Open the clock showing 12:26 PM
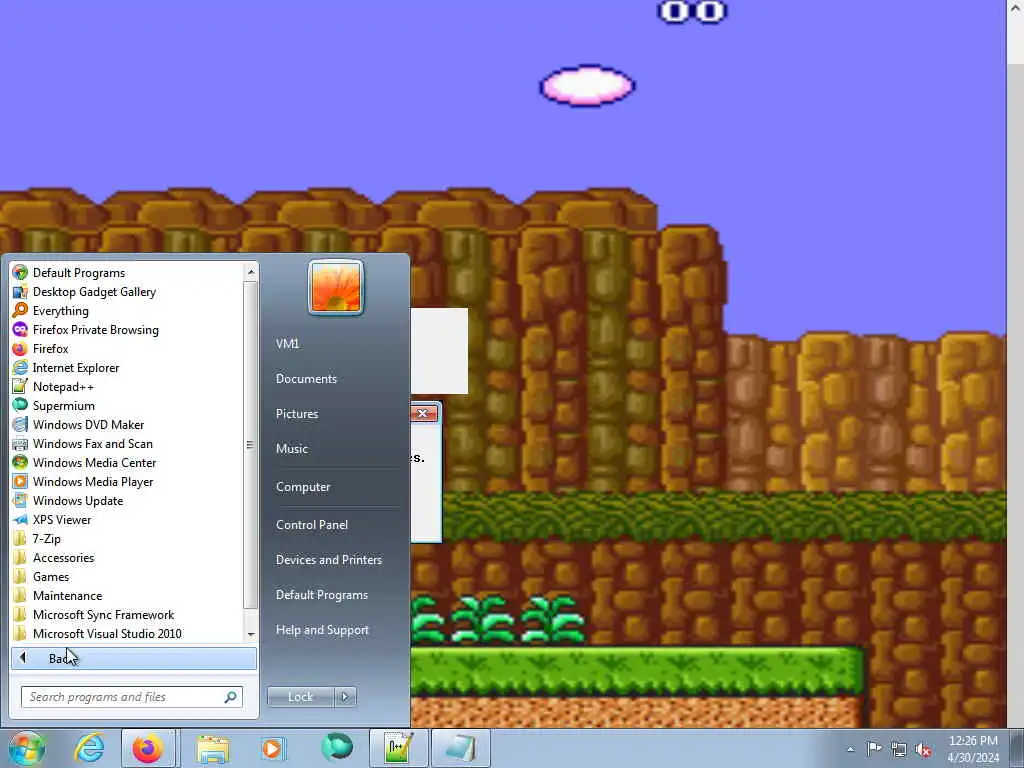The height and width of the screenshot is (768, 1024). click(973, 749)
